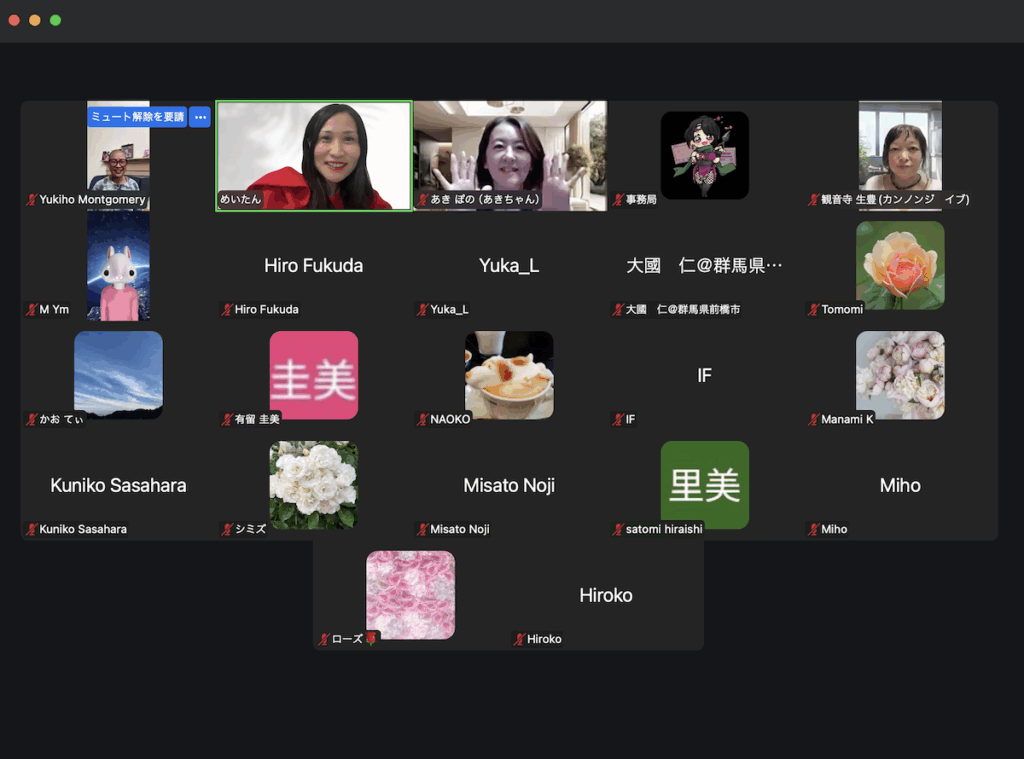Select the めいたん active speaker video tile
This screenshot has height=759, width=1024.
point(314,155)
